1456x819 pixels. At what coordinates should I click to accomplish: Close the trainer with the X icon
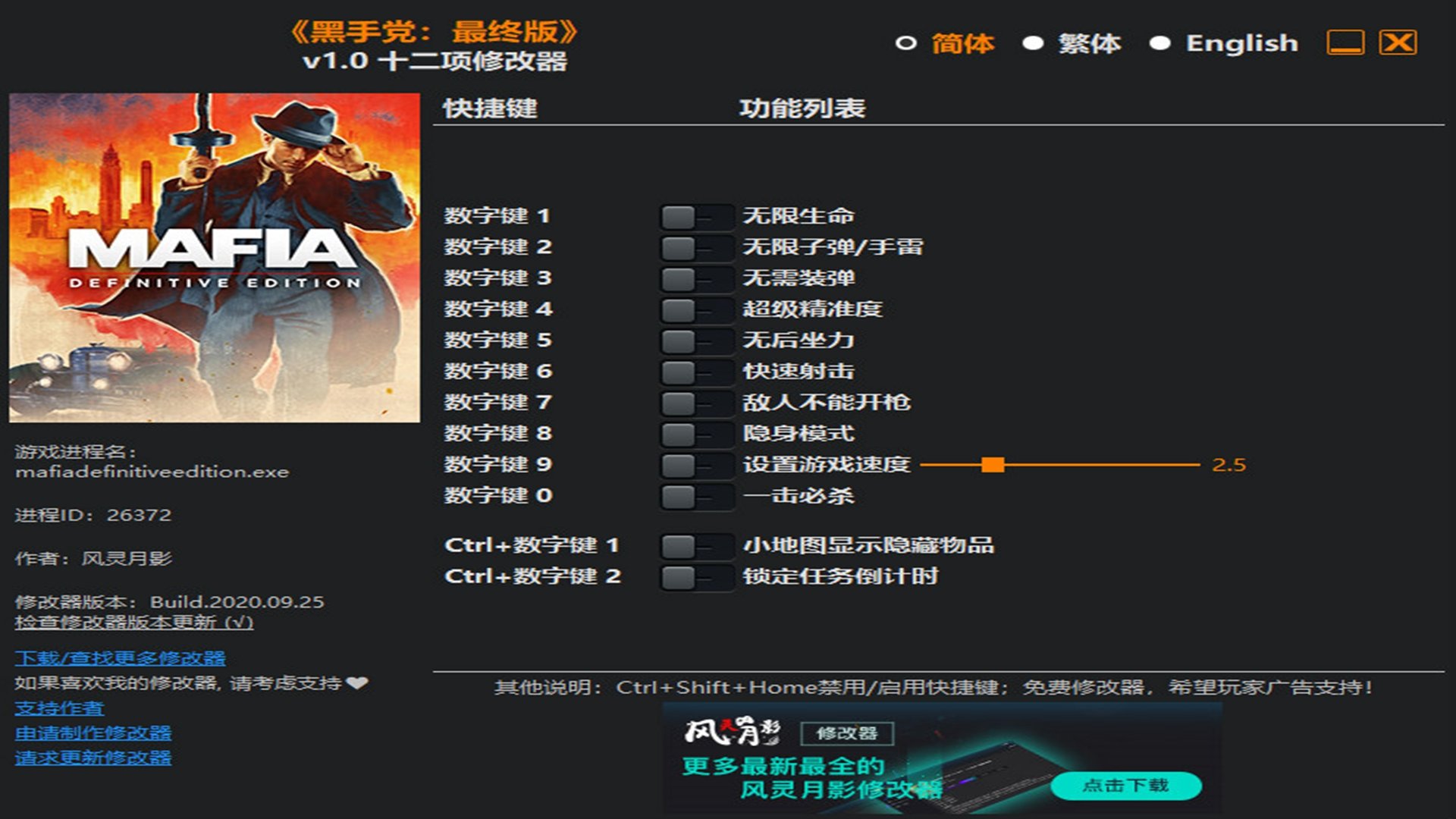pos(1398,42)
